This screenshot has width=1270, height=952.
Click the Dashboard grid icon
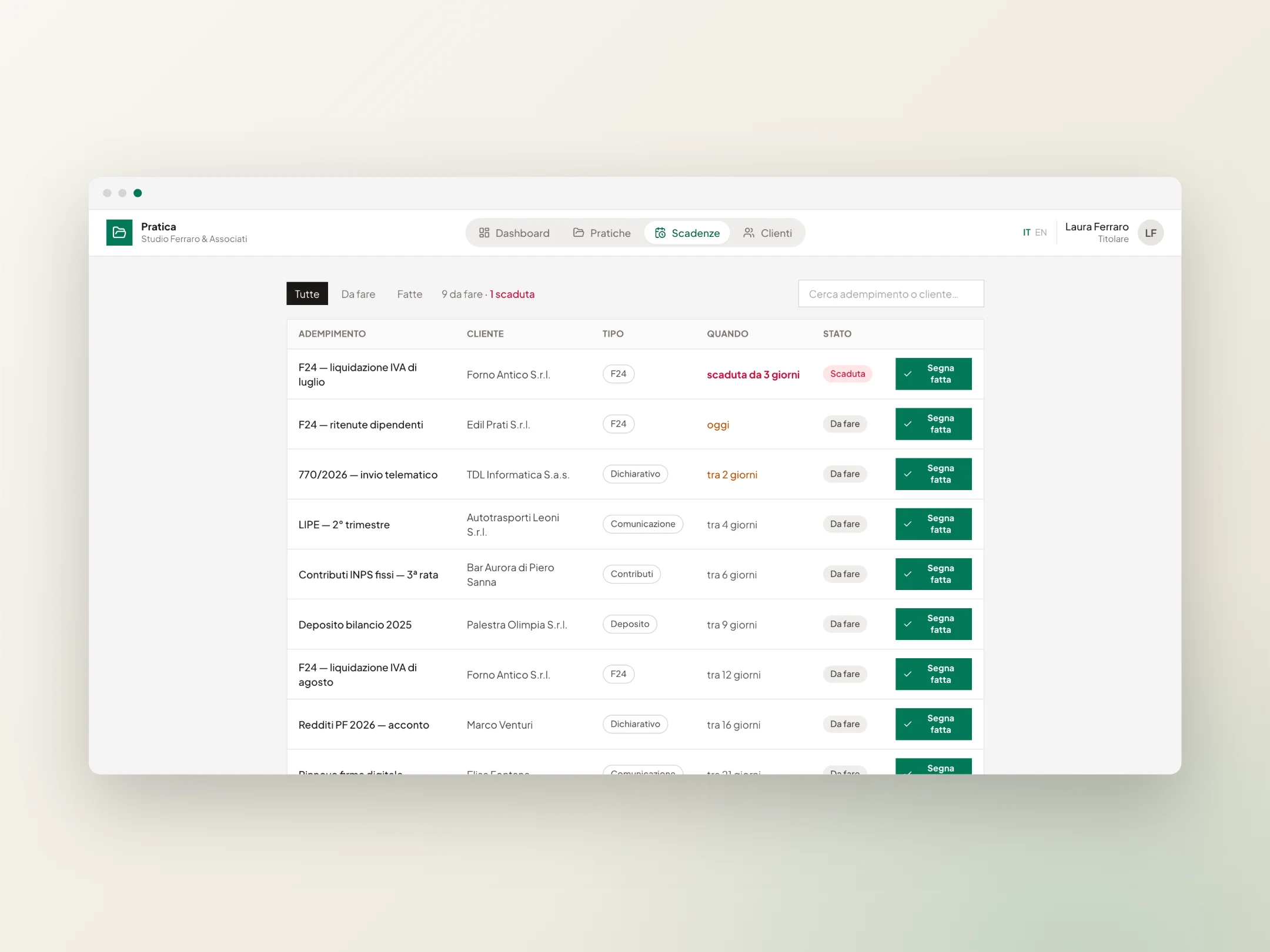click(484, 233)
